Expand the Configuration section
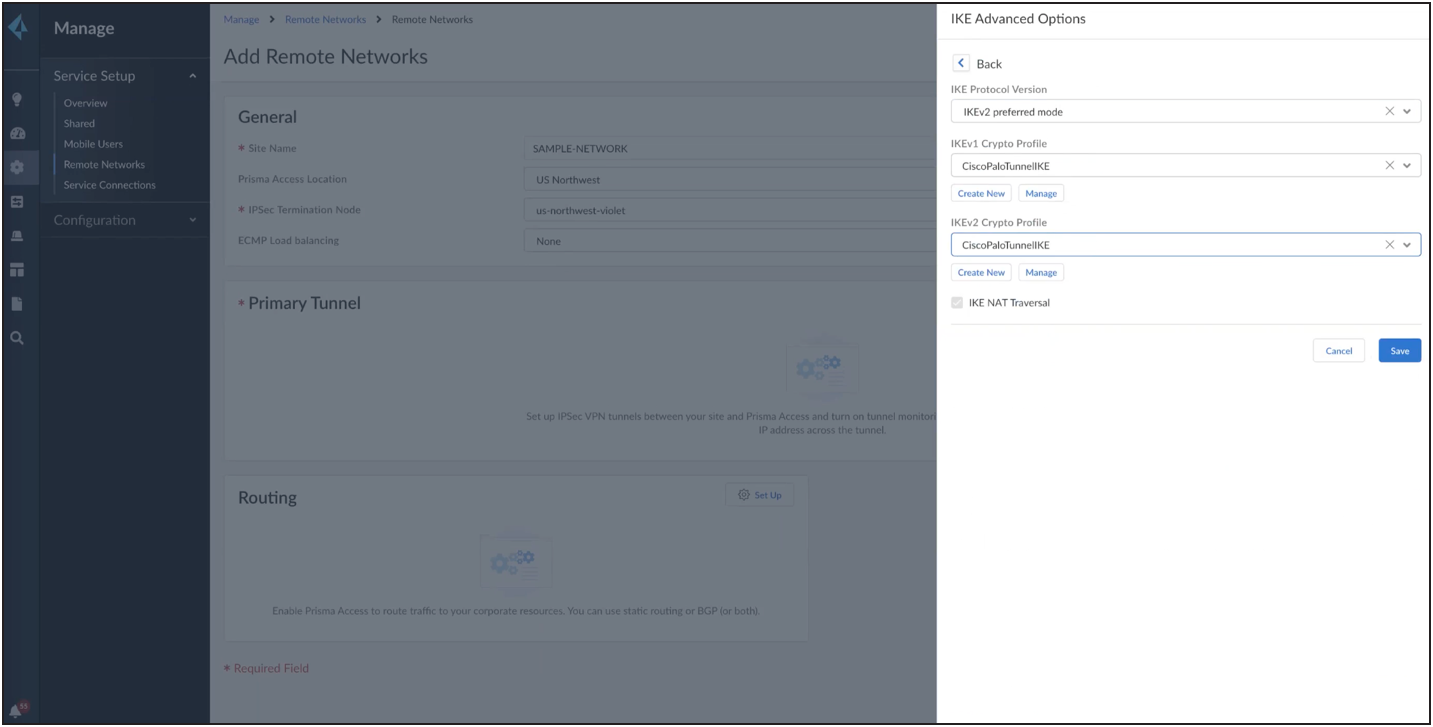Screen dimensions: 1433x727 click(193, 220)
